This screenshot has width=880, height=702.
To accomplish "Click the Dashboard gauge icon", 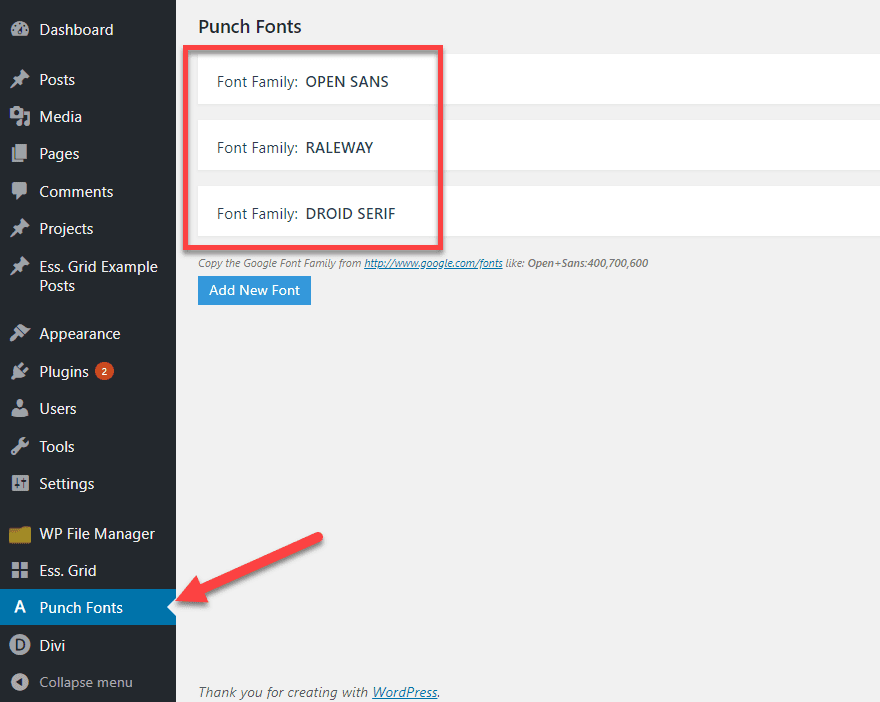I will click(19, 30).
